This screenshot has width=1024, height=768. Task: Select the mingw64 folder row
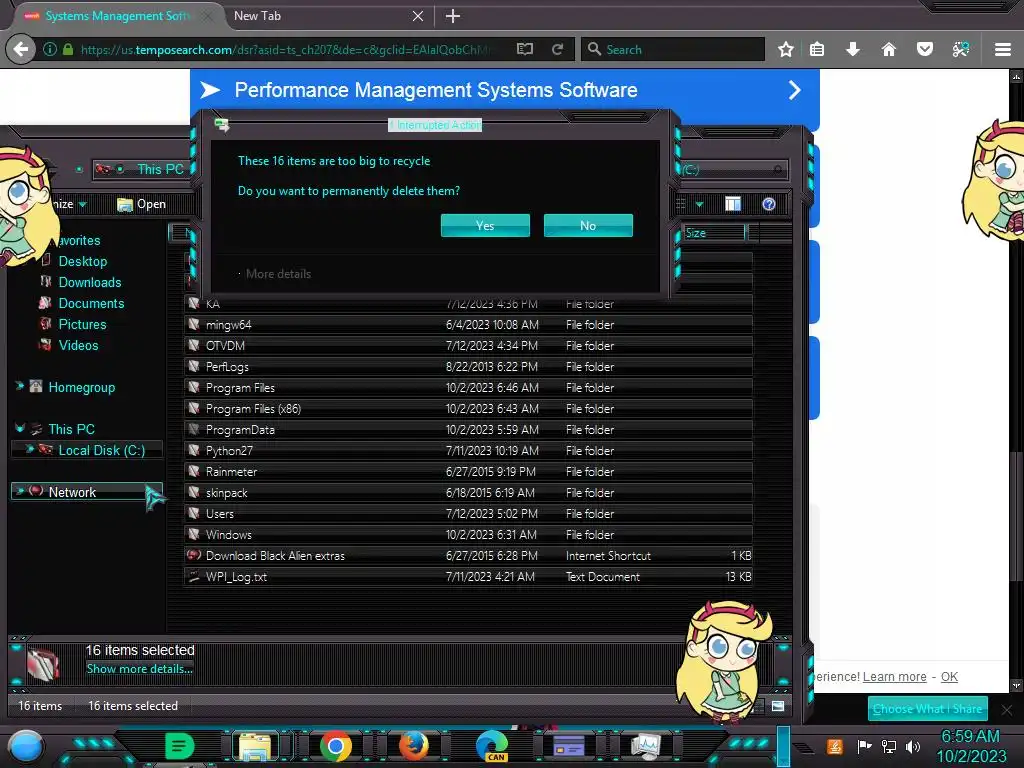pyautogui.click(x=468, y=325)
